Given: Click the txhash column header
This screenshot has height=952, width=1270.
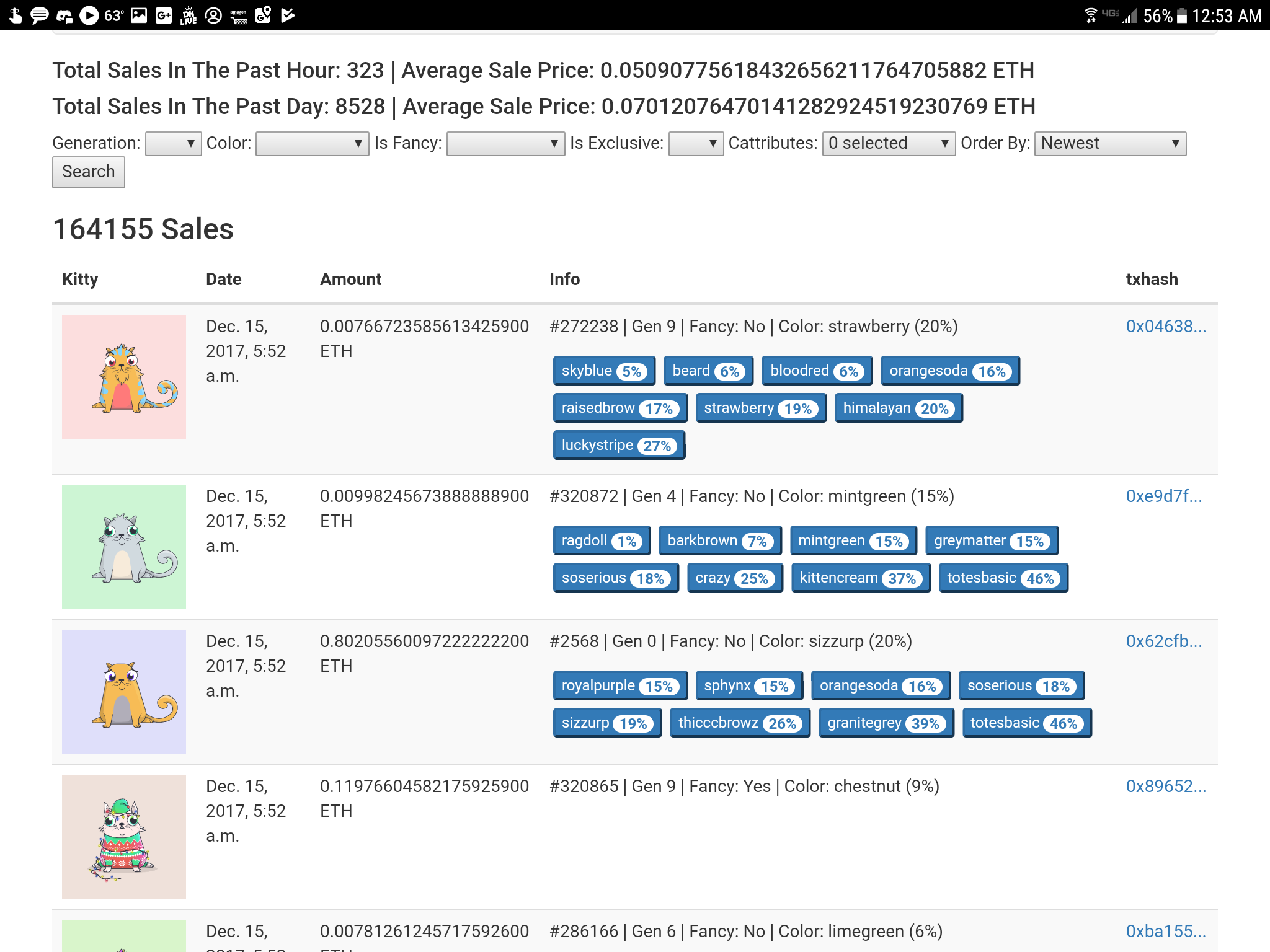Looking at the screenshot, I should 1152,280.
